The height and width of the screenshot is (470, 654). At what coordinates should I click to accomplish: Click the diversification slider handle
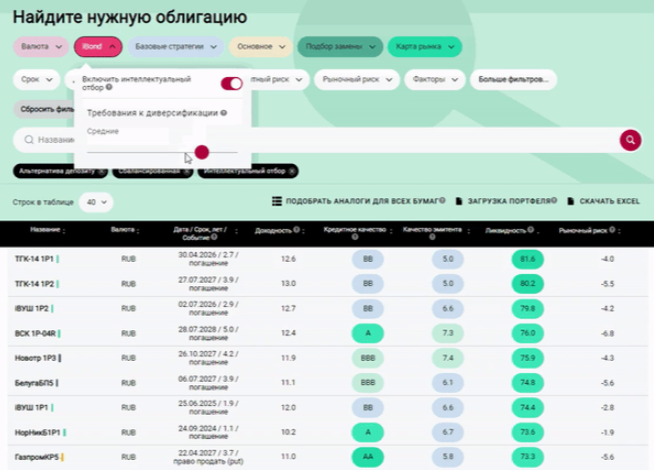pos(201,152)
